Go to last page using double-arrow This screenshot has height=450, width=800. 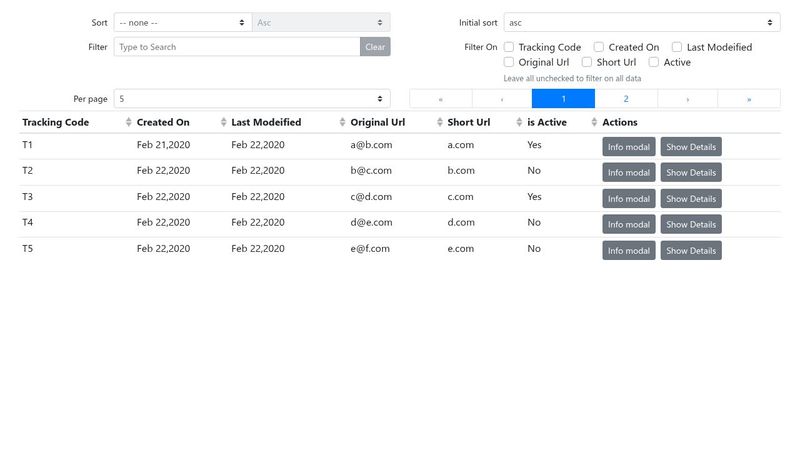point(749,99)
